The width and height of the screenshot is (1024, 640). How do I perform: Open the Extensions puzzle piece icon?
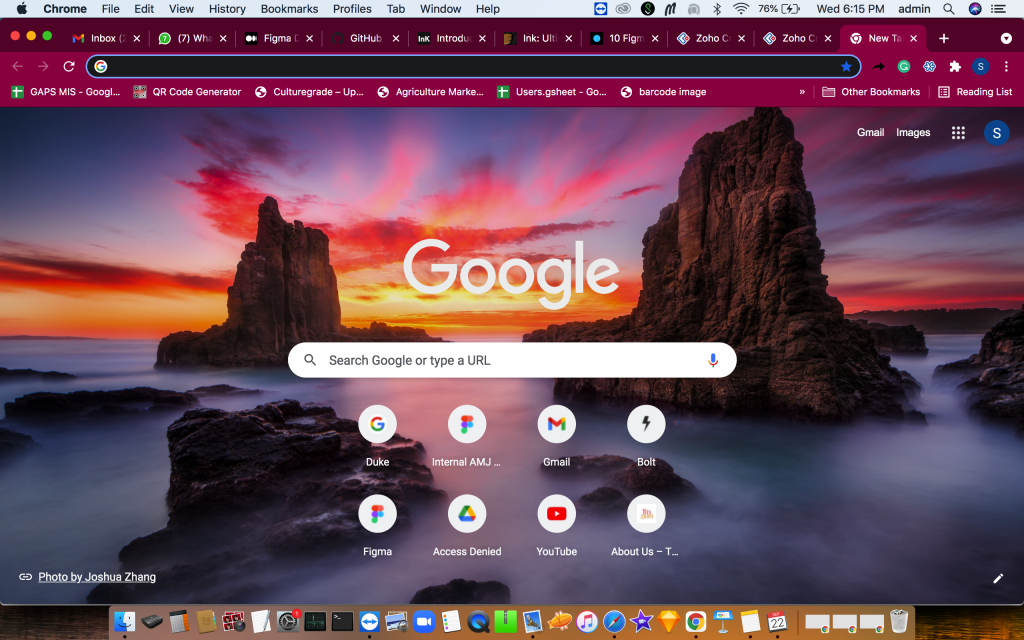click(955, 66)
